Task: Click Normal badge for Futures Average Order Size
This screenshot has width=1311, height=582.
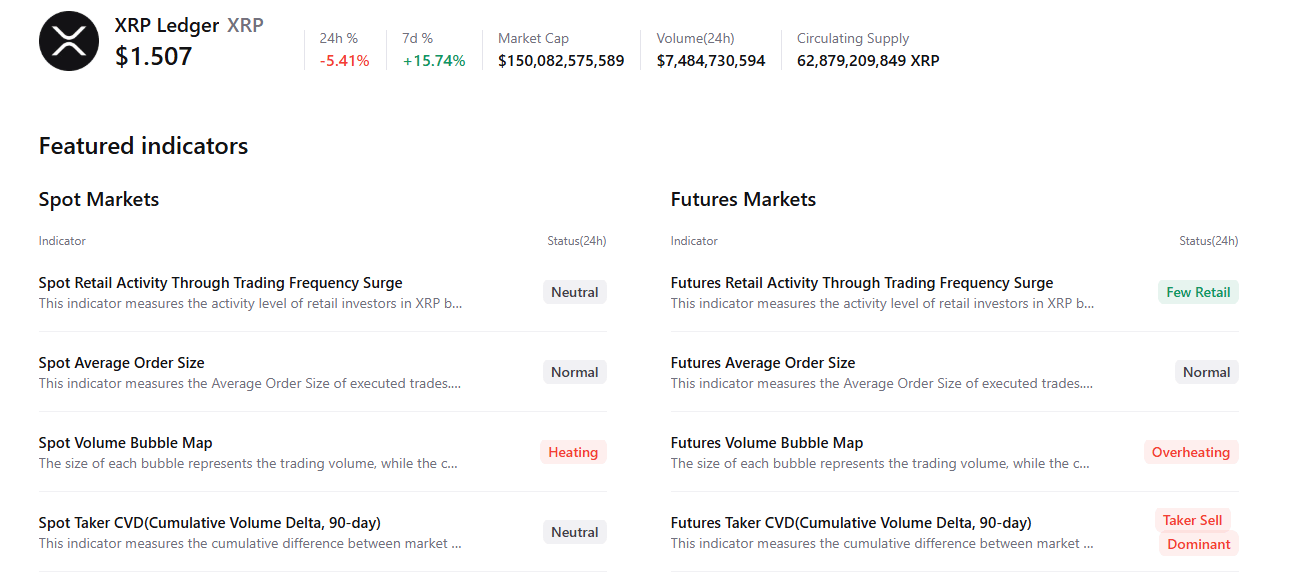Action: click(1207, 372)
